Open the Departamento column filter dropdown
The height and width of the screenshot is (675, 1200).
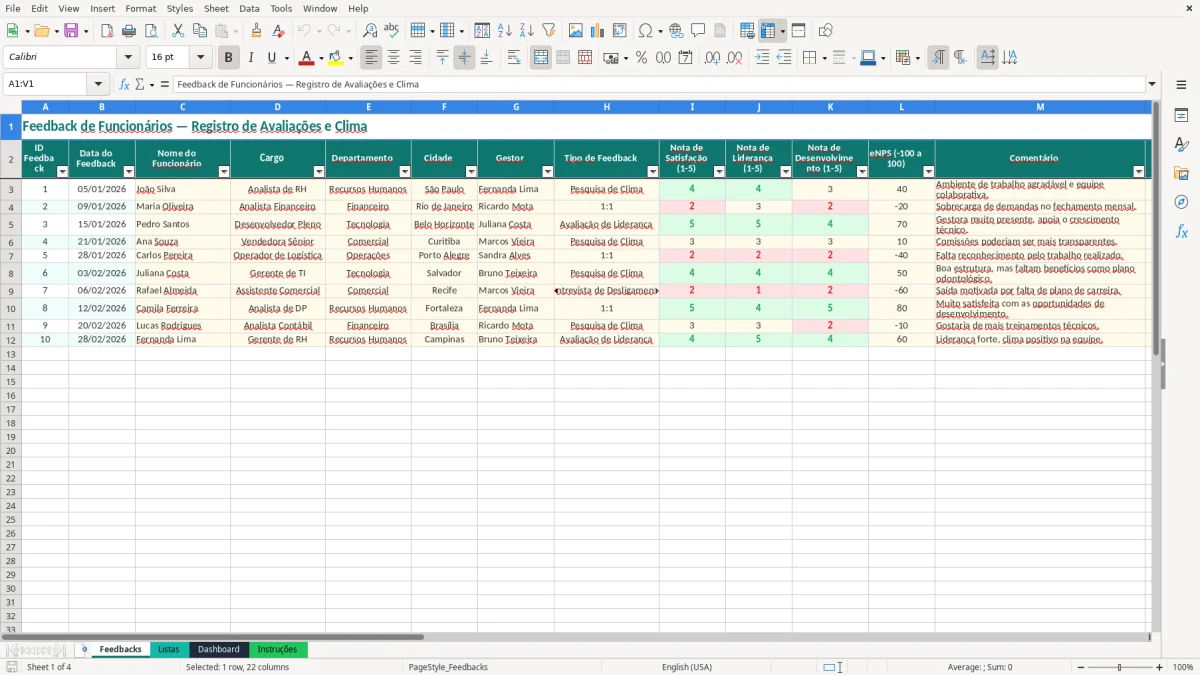pyautogui.click(x=405, y=172)
